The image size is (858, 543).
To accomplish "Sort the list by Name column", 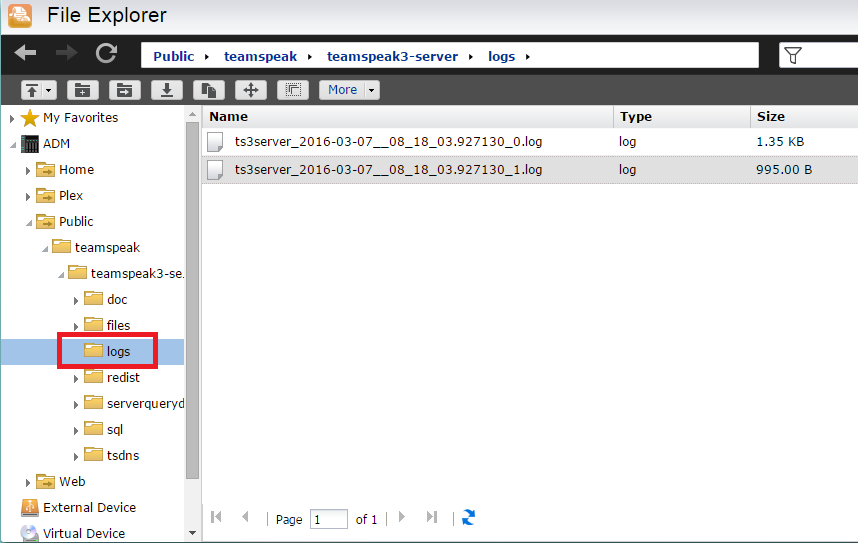I will [408, 117].
